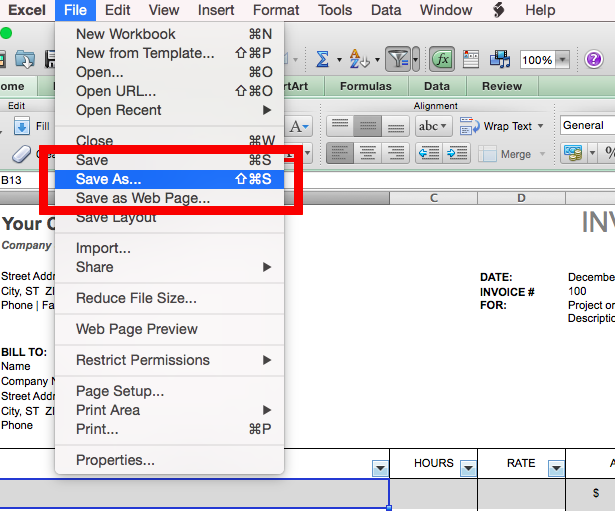Switch to the Review ribbon tab
Image resolution: width=615 pixels, height=511 pixels.
(x=502, y=86)
